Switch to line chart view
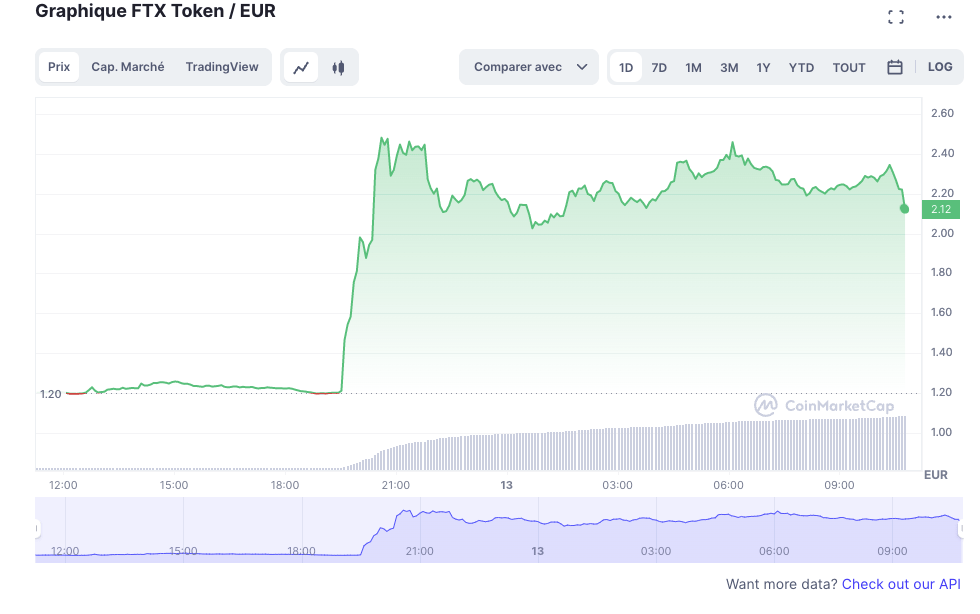The width and height of the screenshot is (980, 614). [x=301, y=67]
